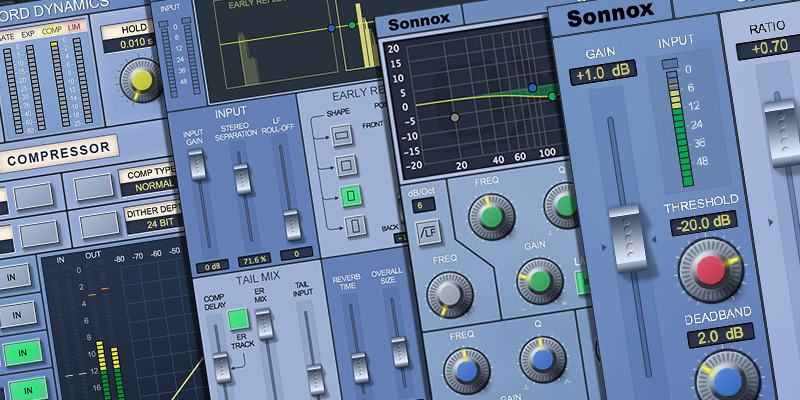Click the grey FREQ knob below LF
The width and height of the screenshot is (800, 400).
point(449,294)
